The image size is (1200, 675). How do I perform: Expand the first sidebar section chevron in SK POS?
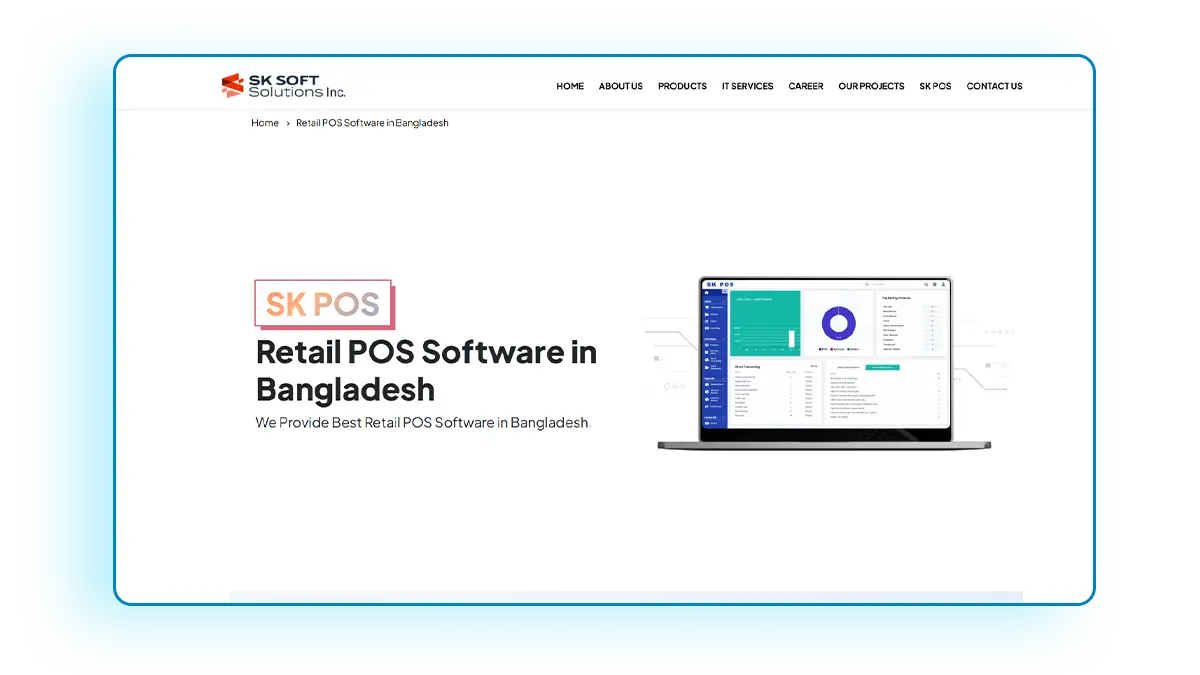point(723,301)
